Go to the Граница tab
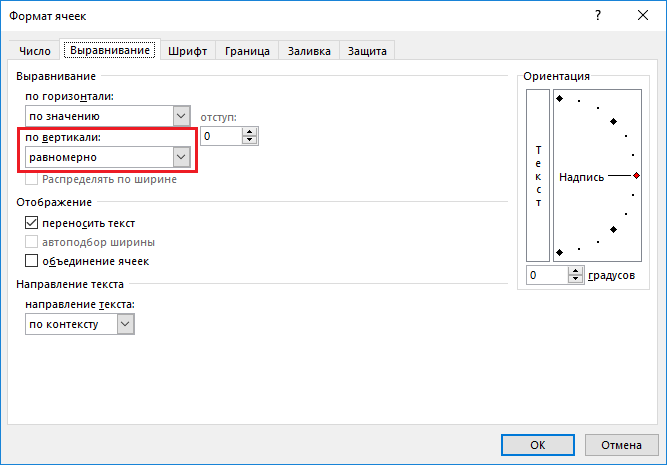 (247, 51)
